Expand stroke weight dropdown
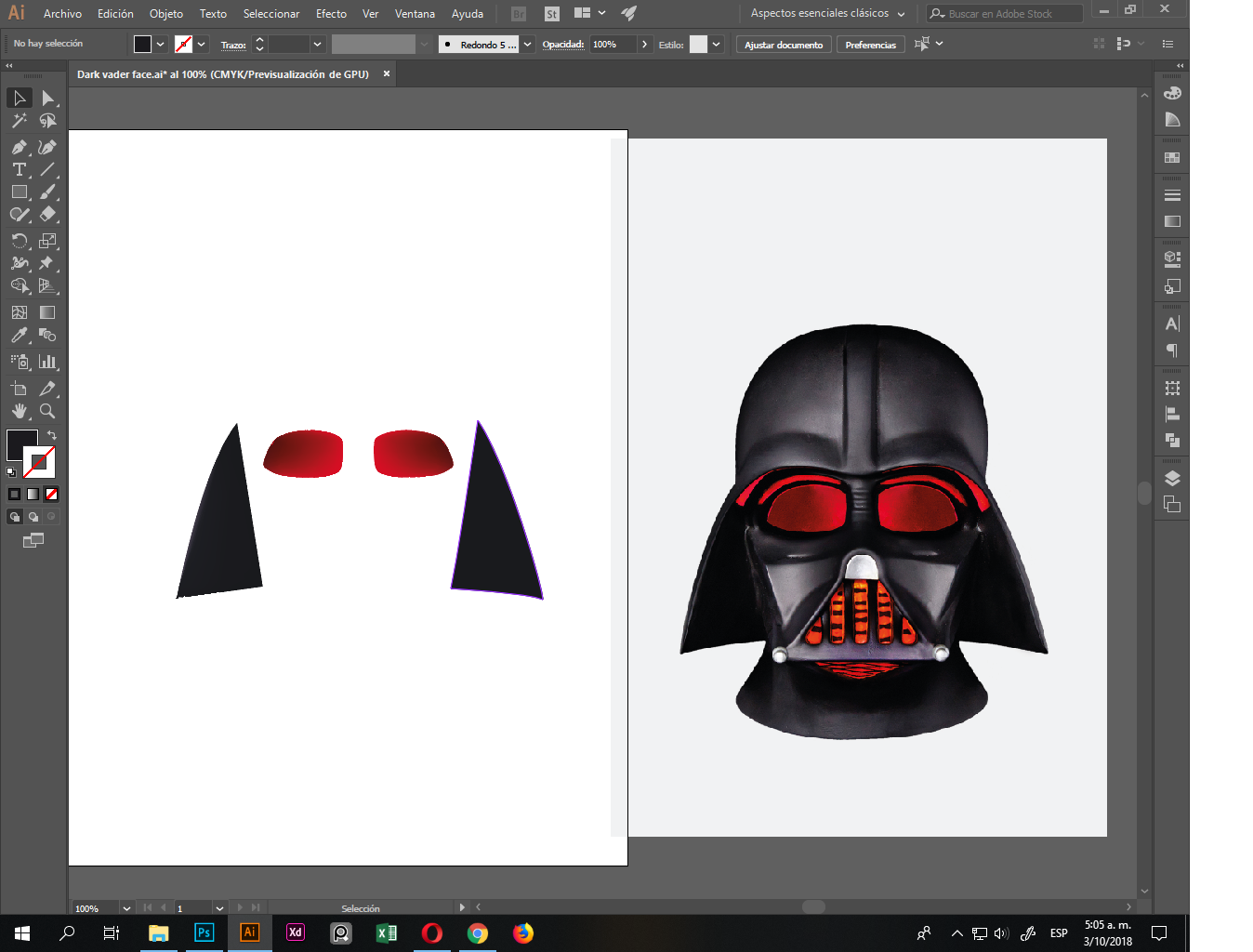Screen dimensions: 1253x952 (318, 45)
